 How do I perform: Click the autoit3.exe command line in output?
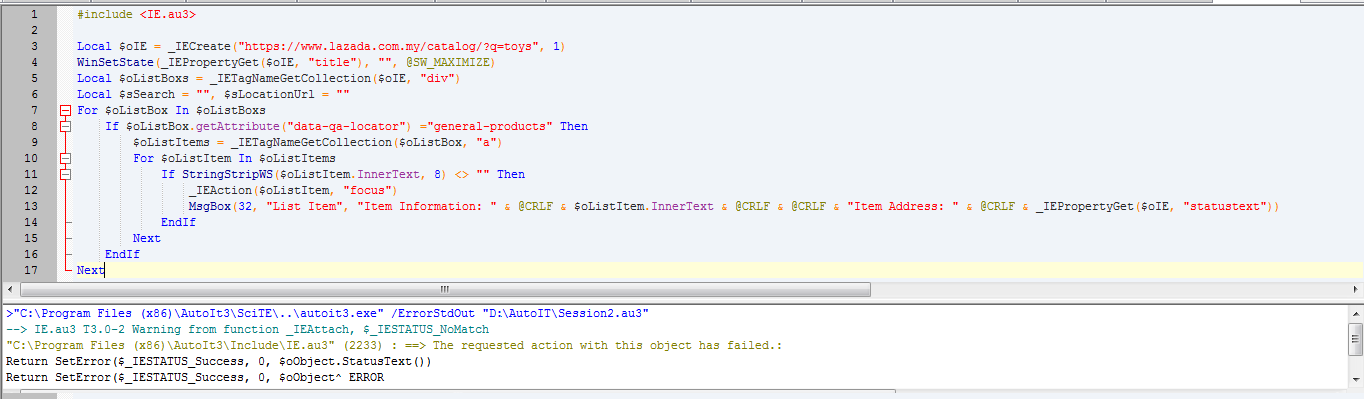[328, 313]
